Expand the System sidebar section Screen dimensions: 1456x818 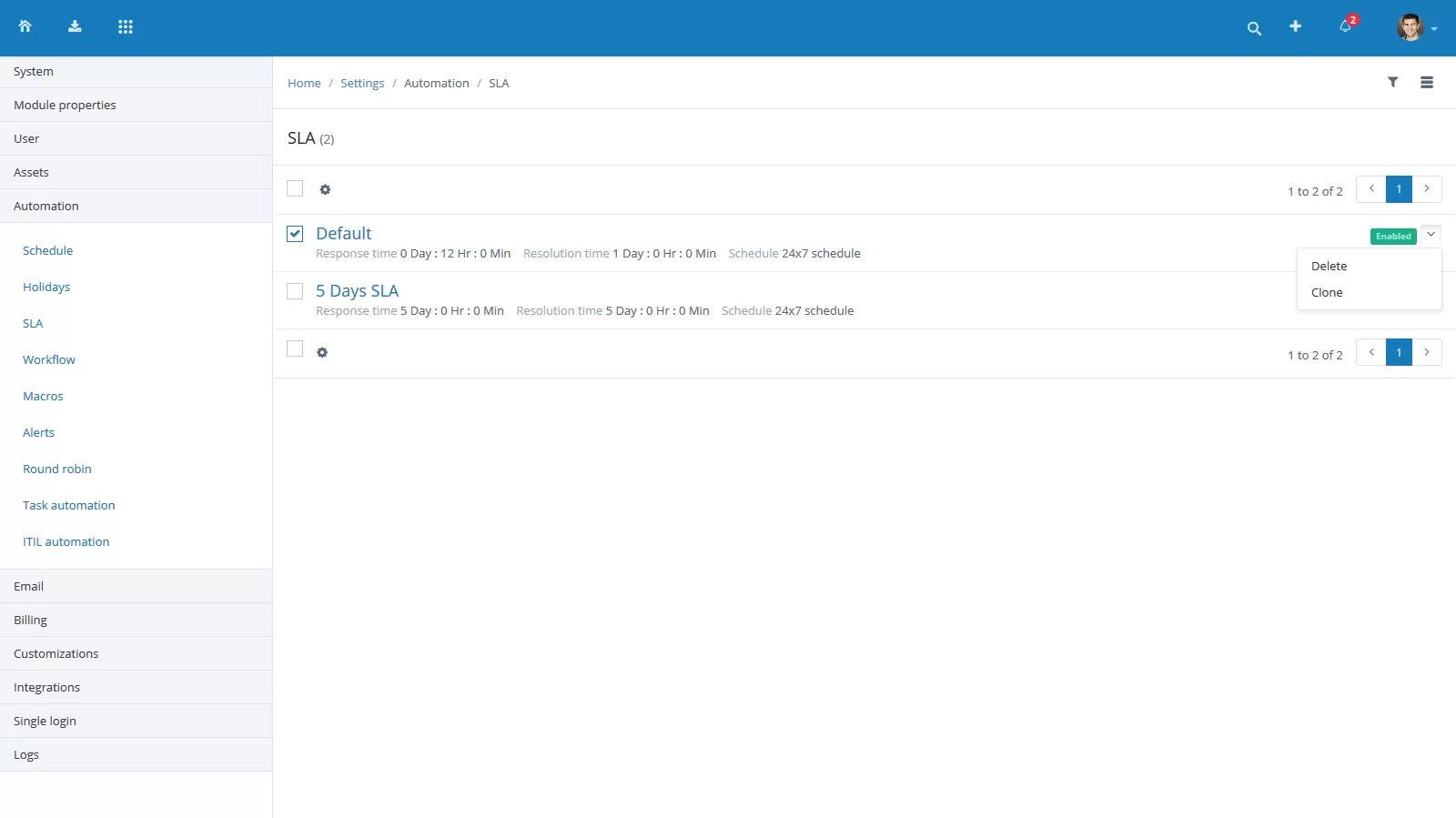136,72
